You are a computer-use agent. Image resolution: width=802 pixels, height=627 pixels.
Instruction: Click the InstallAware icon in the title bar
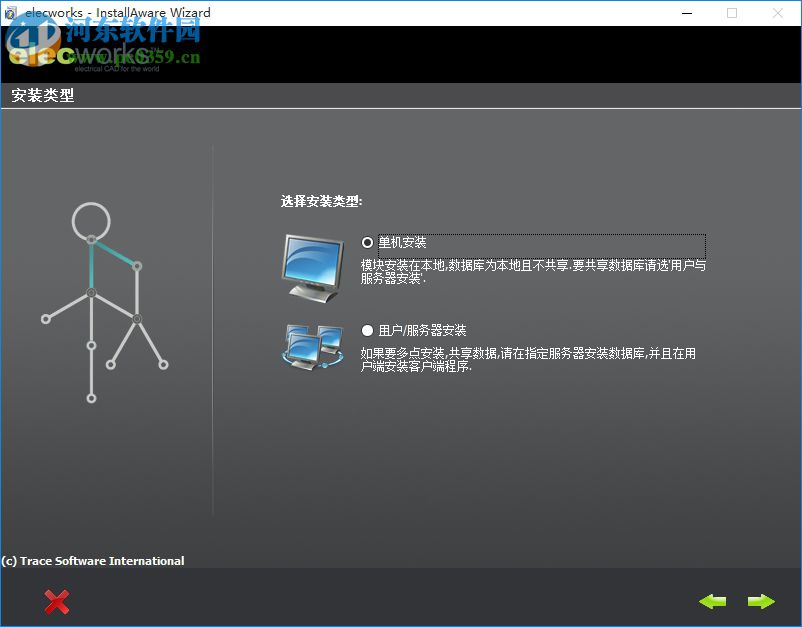pos(10,12)
